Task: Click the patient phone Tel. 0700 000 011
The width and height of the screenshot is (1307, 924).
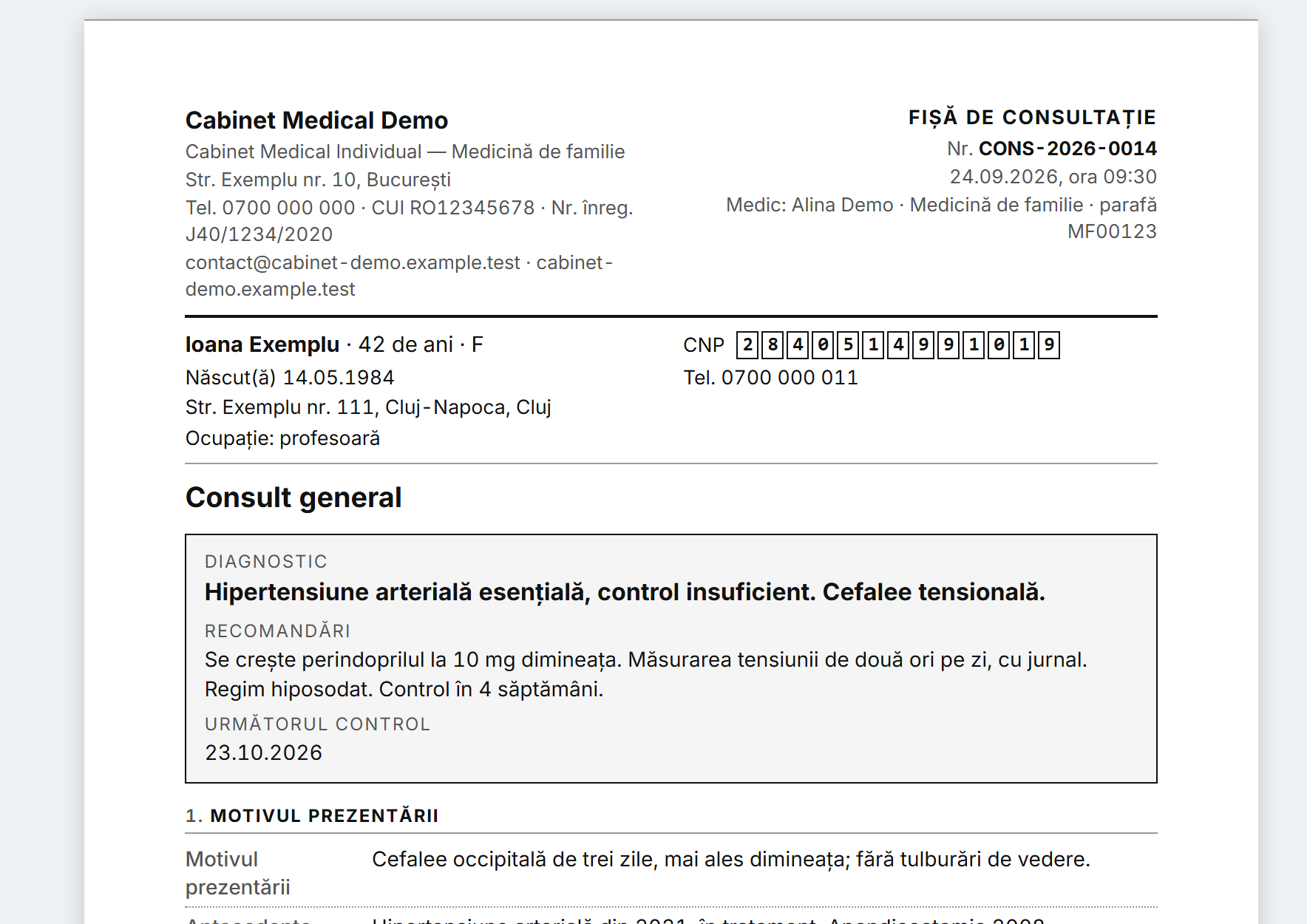Action: (x=770, y=378)
